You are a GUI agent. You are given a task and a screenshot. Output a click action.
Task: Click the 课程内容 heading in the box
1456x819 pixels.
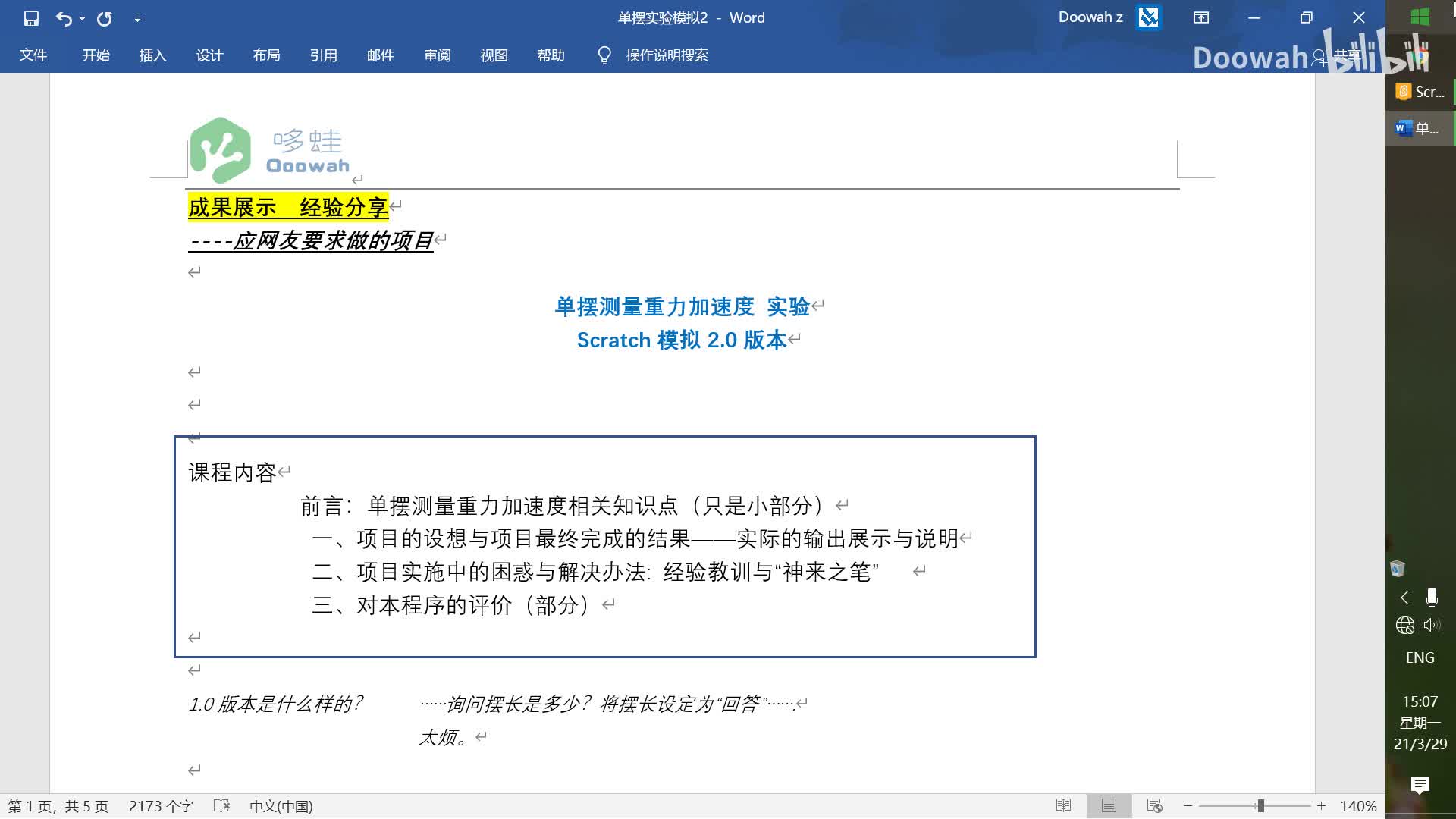click(x=232, y=472)
